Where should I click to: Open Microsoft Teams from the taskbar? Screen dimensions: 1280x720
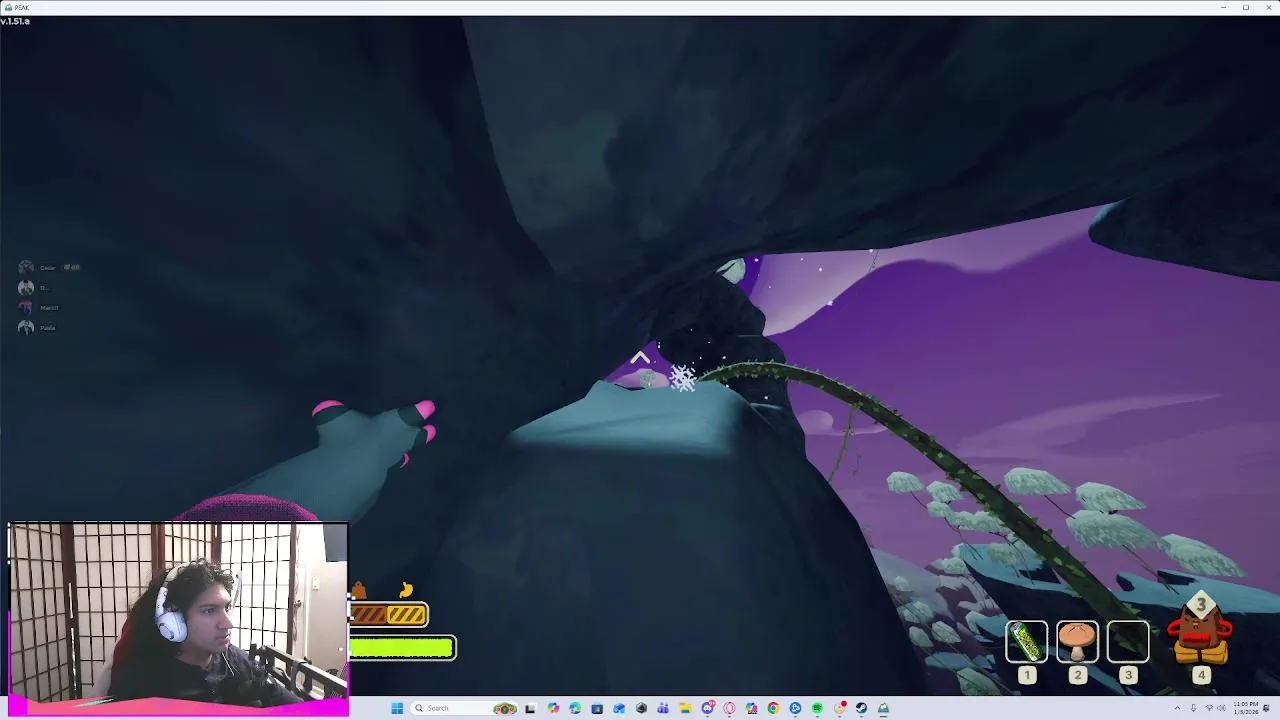coord(663,709)
